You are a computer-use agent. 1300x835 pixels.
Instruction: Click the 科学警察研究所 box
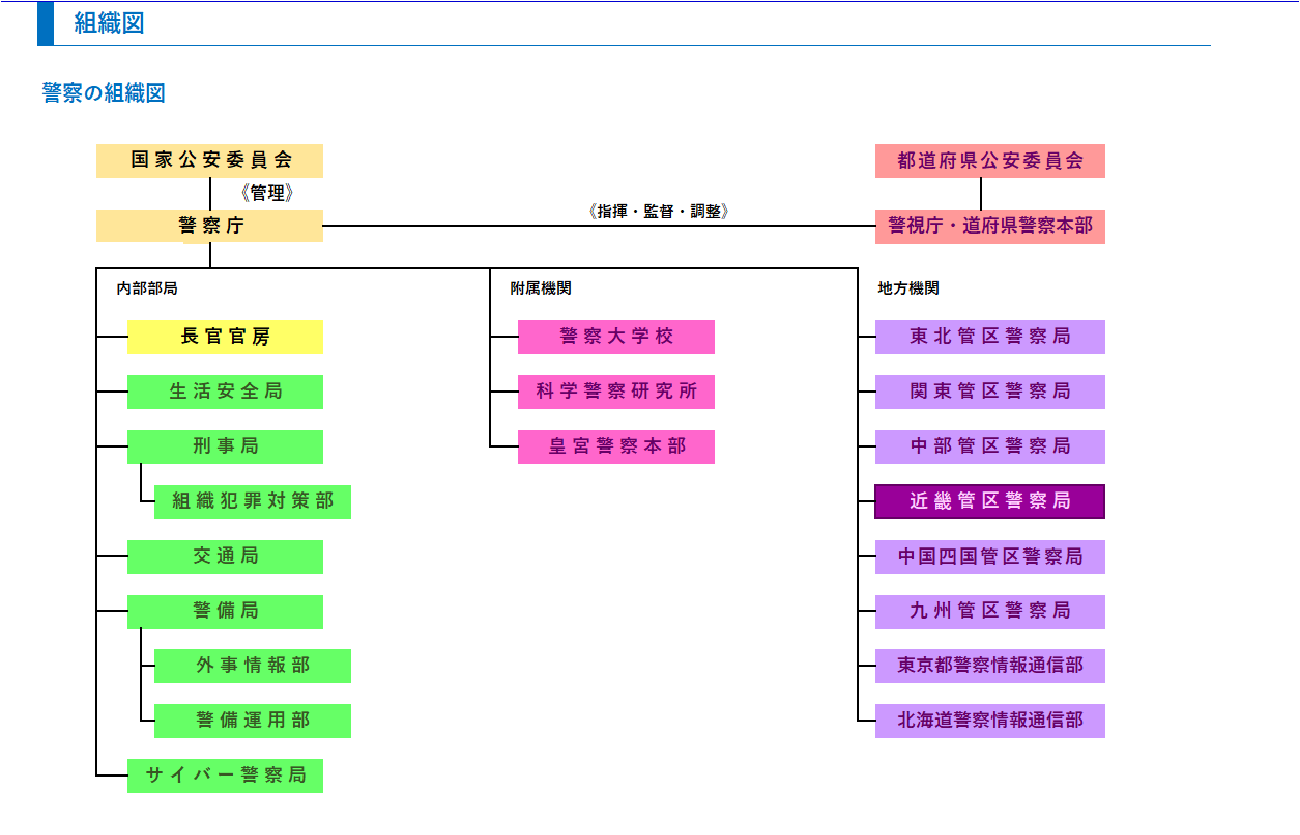tap(616, 392)
